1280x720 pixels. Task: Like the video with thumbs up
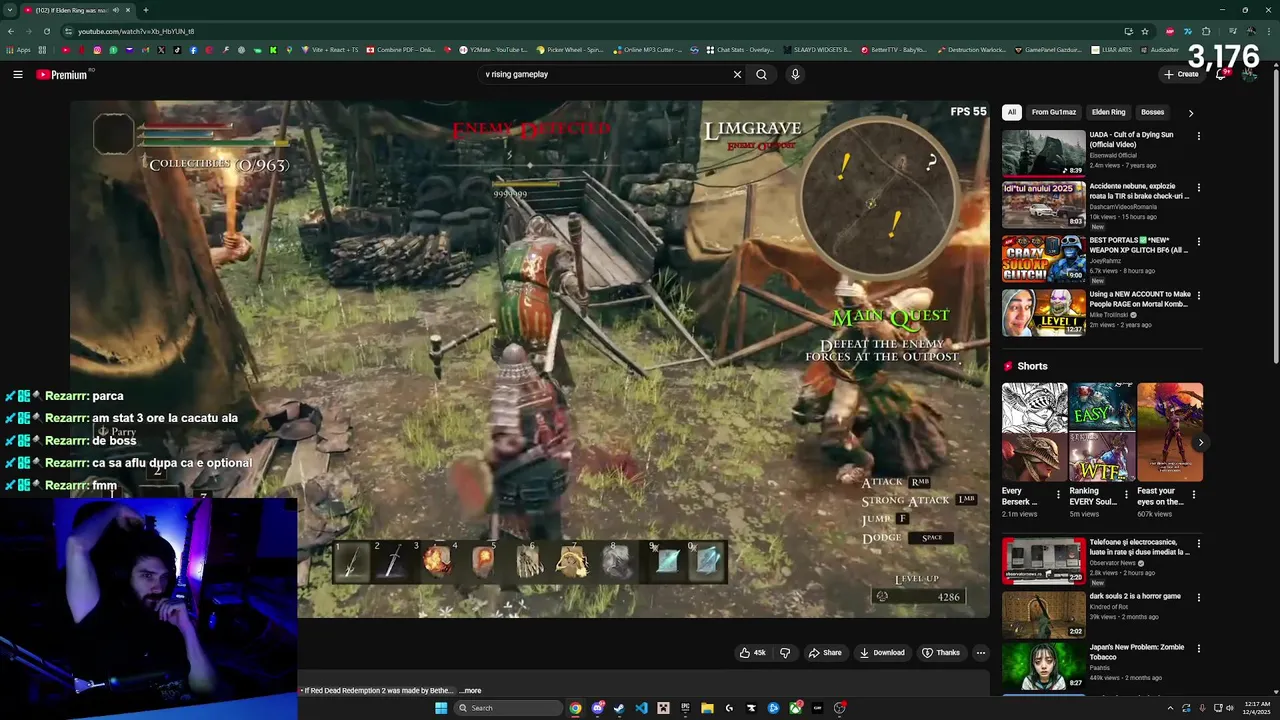tap(752, 653)
